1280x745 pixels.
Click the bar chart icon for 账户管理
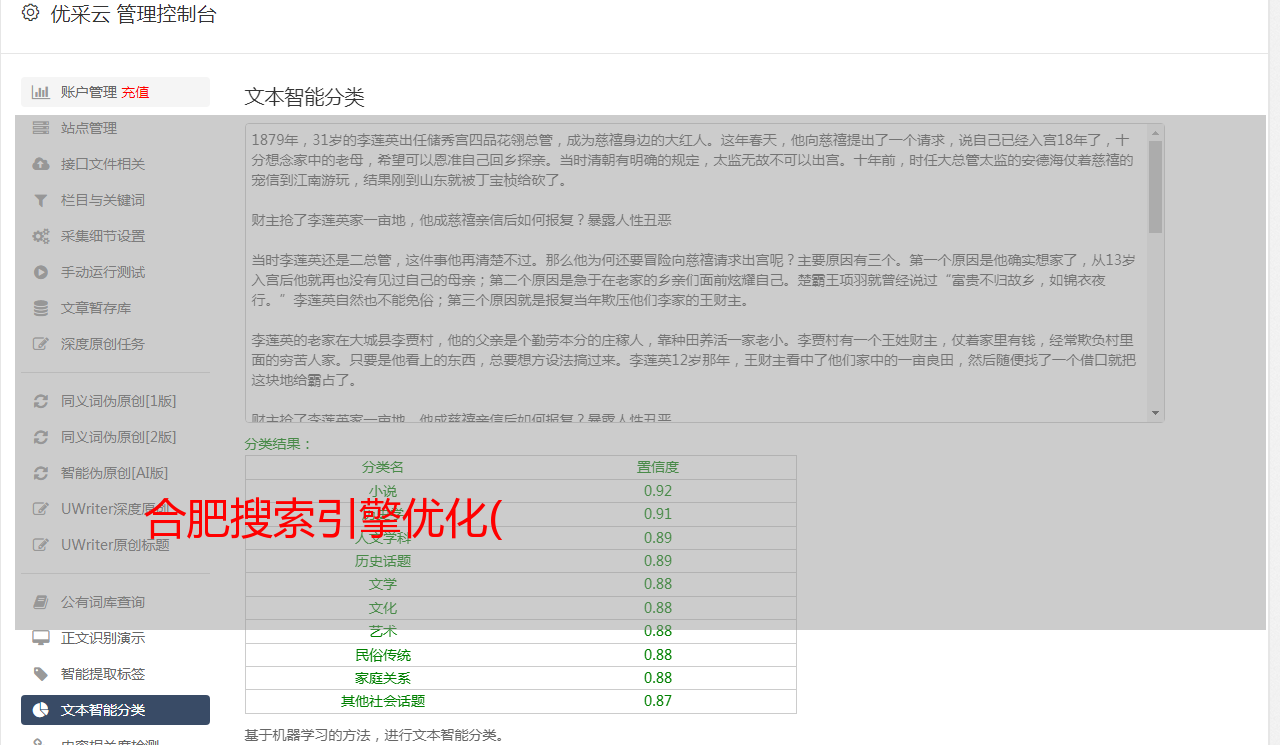click(x=41, y=92)
